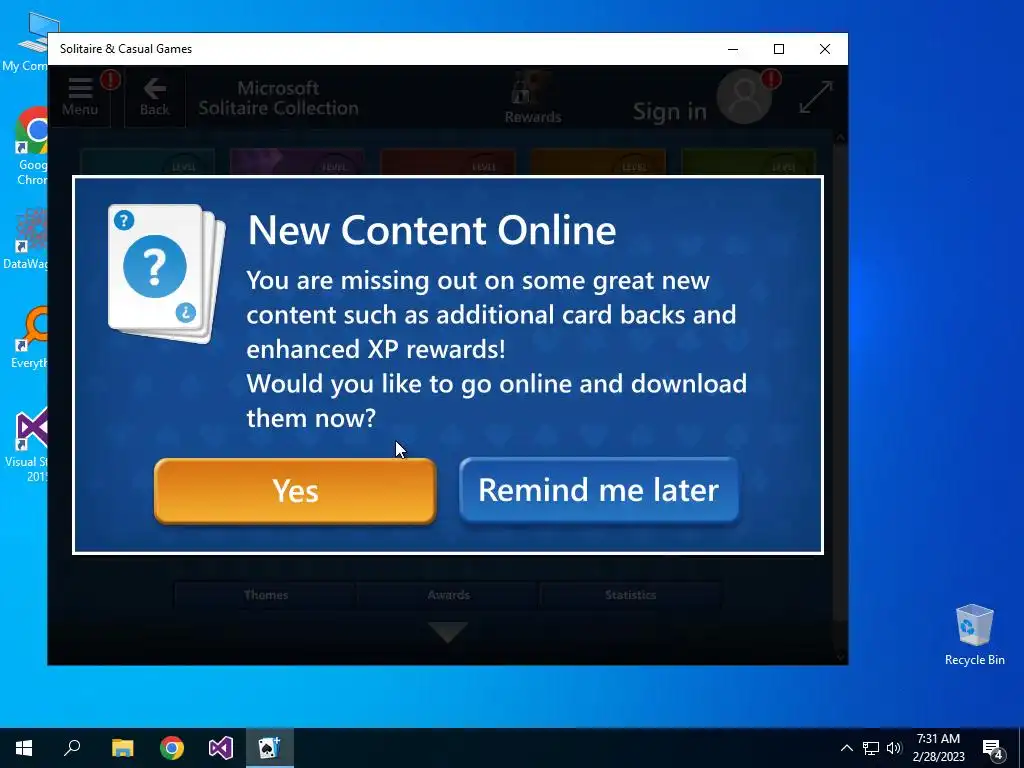Open the Solitaire hamburger Menu icon
The image size is (1024, 768).
click(x=80, y=97)
